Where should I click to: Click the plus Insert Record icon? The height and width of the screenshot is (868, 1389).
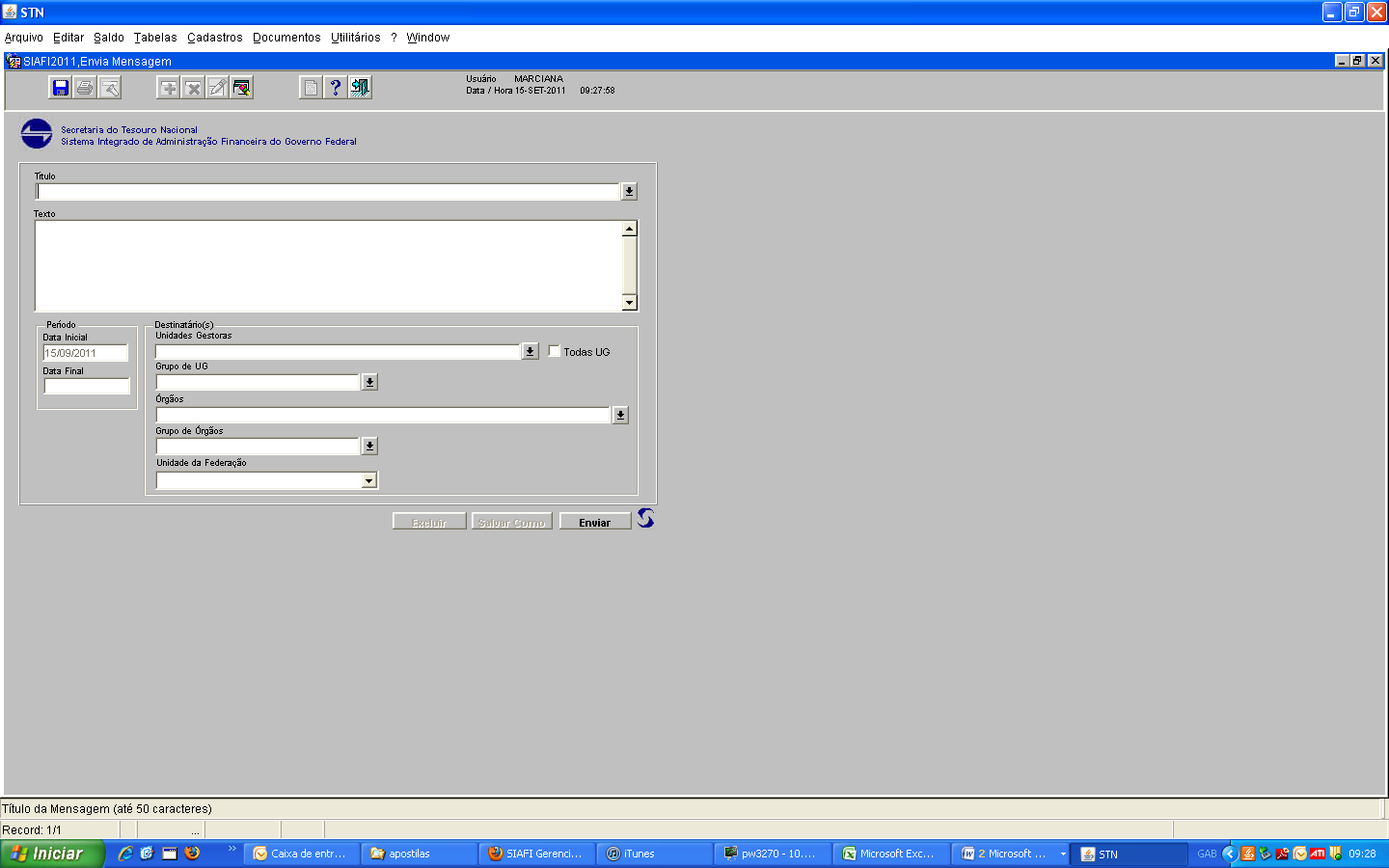pos(169,88)
